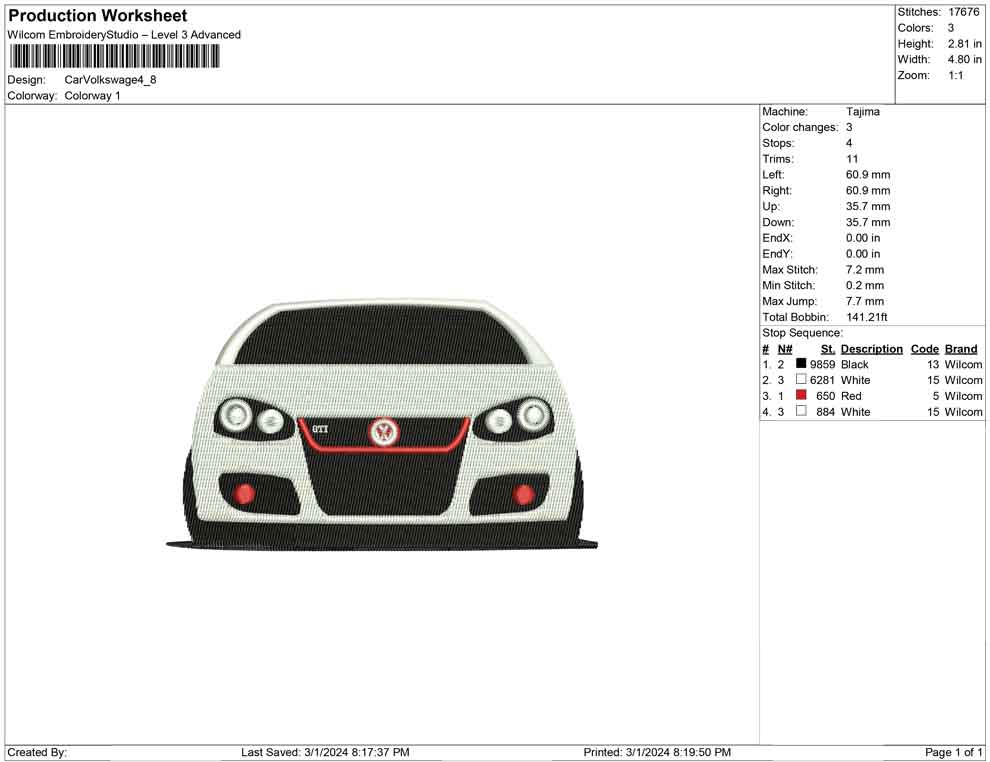Click the 'N#' column header

coord(785,349)
